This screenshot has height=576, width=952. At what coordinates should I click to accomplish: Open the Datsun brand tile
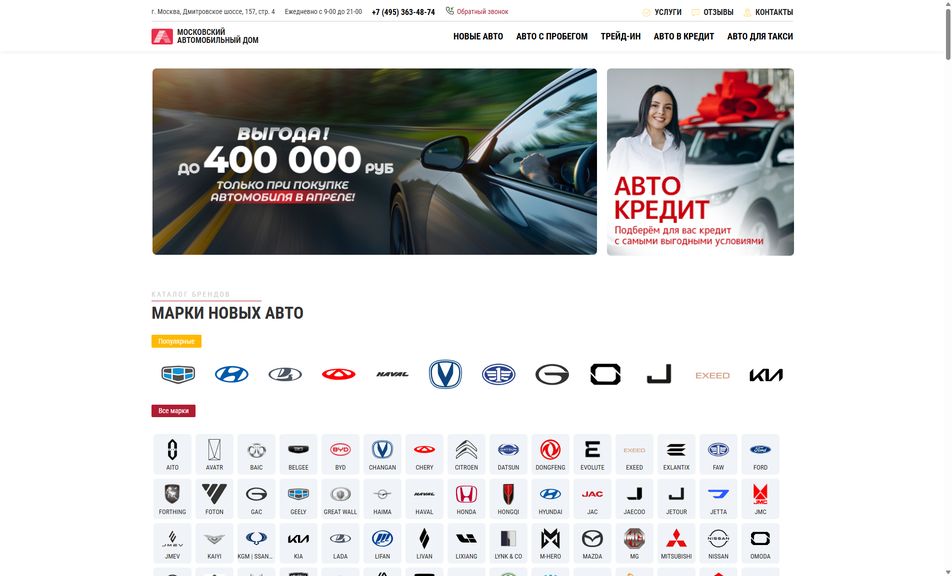pyautogui.click(x=508, y=454)
